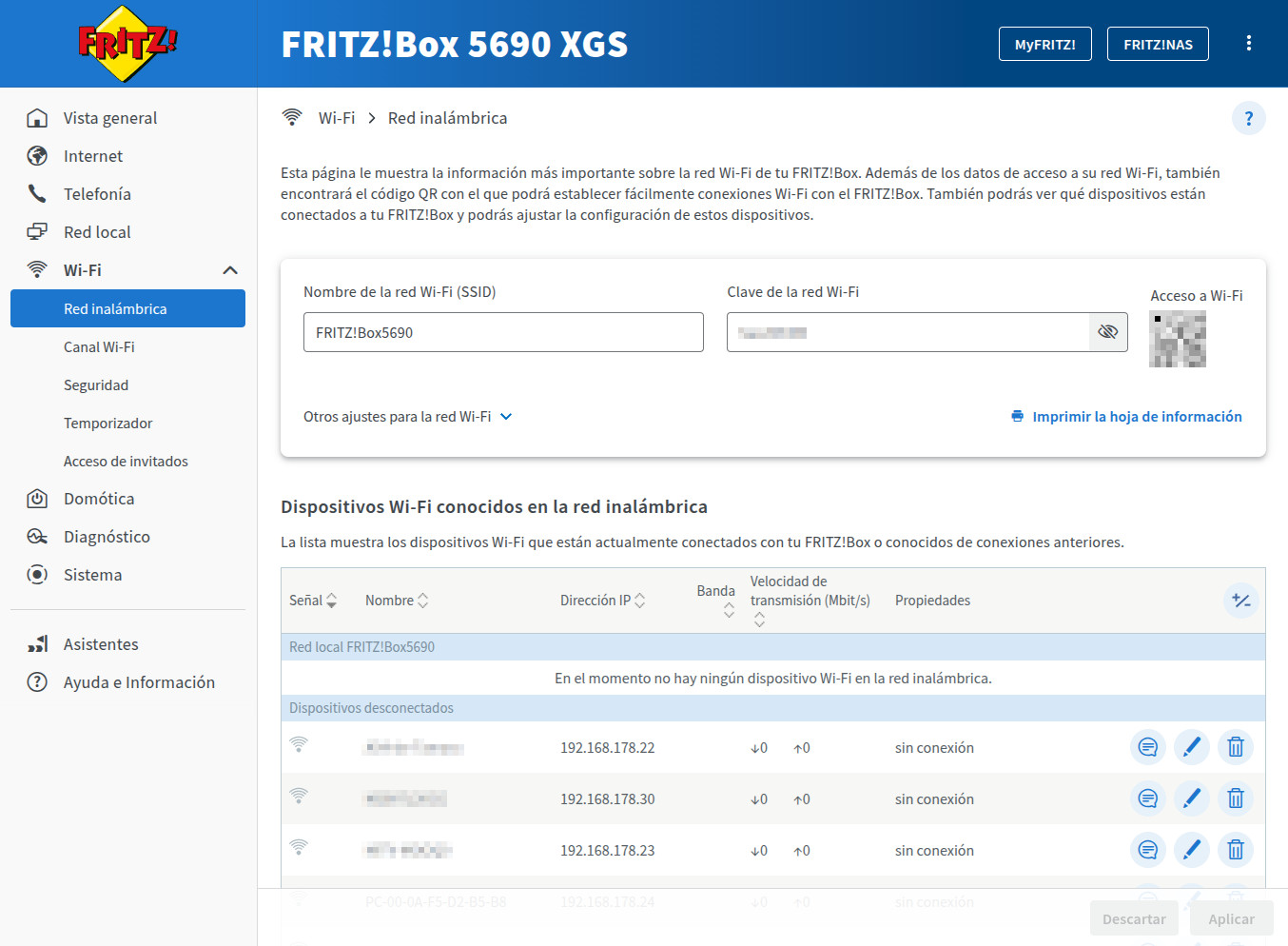Select Temporizador submenu item
Viewport: 1288px width, 946px height.
pyautogui.click(x=127, y=423)
